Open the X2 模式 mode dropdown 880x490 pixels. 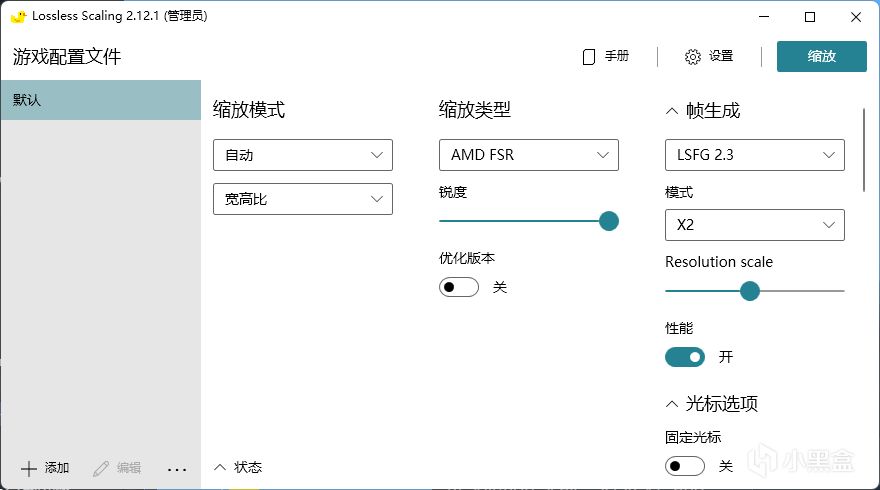click(755, 225)
